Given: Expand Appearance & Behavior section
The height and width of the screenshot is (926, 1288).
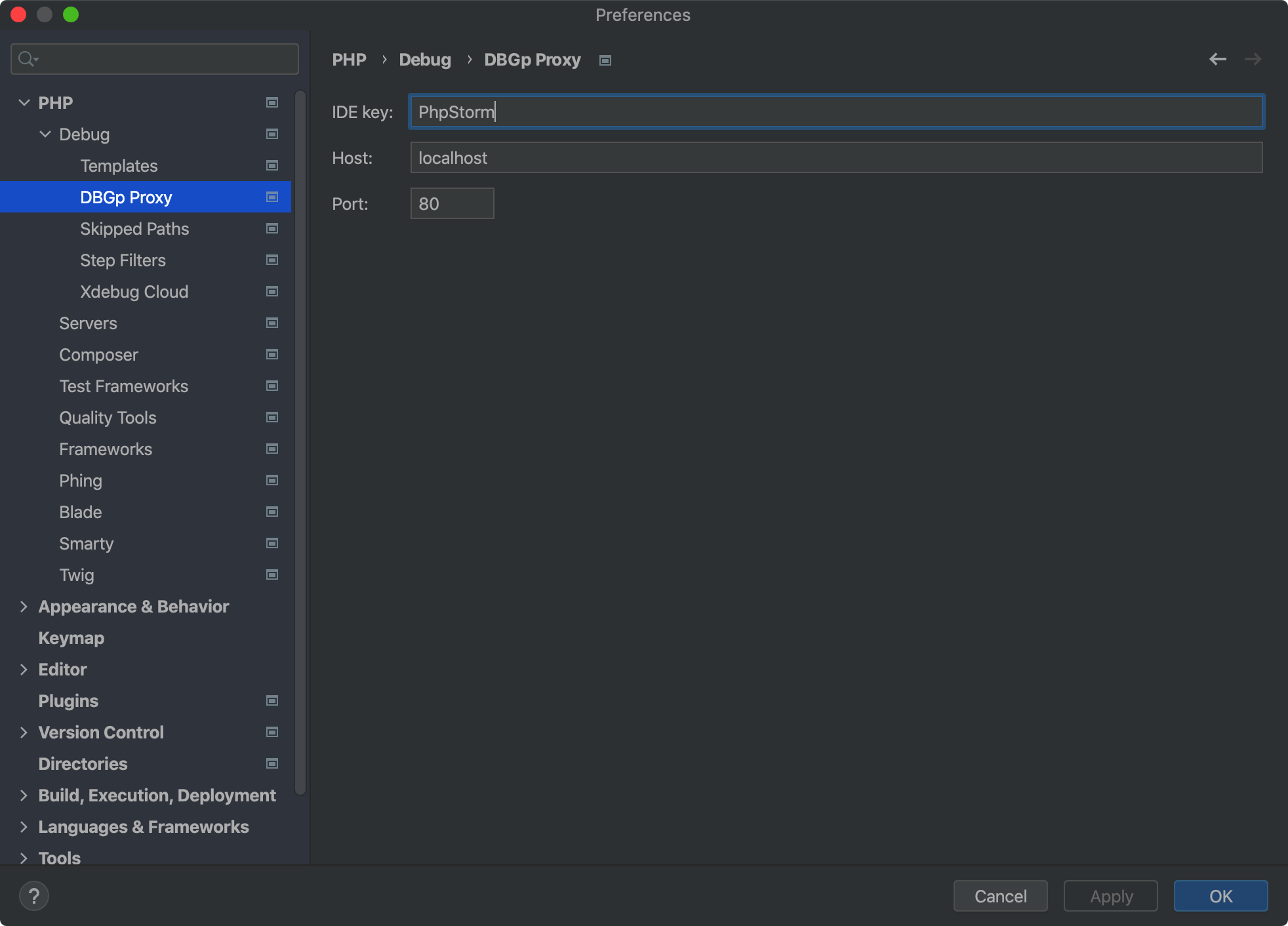Looking at the screenshot, I should [24, 606].
